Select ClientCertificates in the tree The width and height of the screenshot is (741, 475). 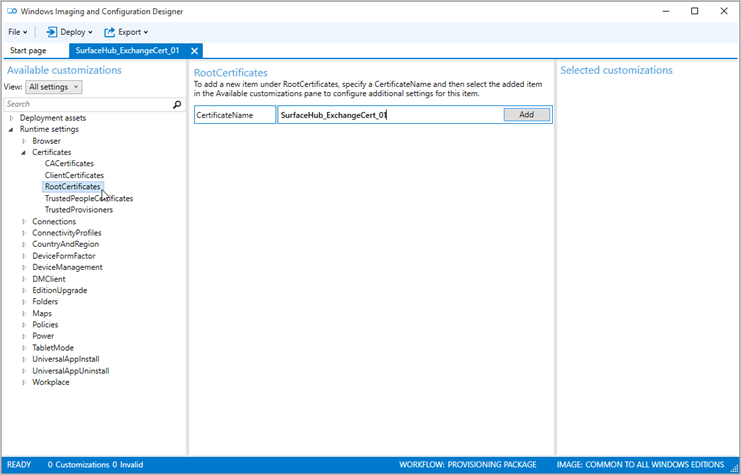click(74, 175)
